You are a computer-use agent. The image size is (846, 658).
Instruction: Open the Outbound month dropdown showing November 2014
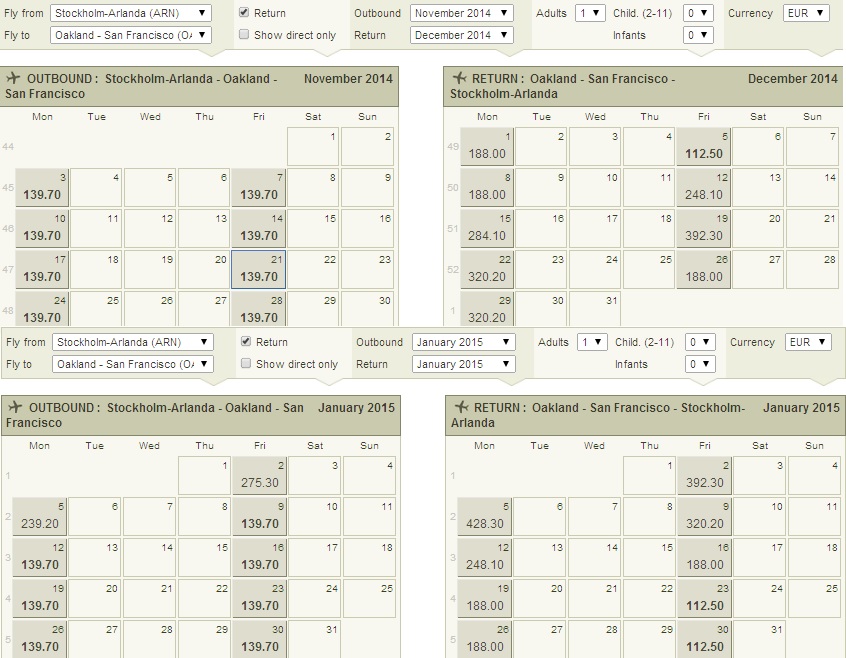(461, 13)
